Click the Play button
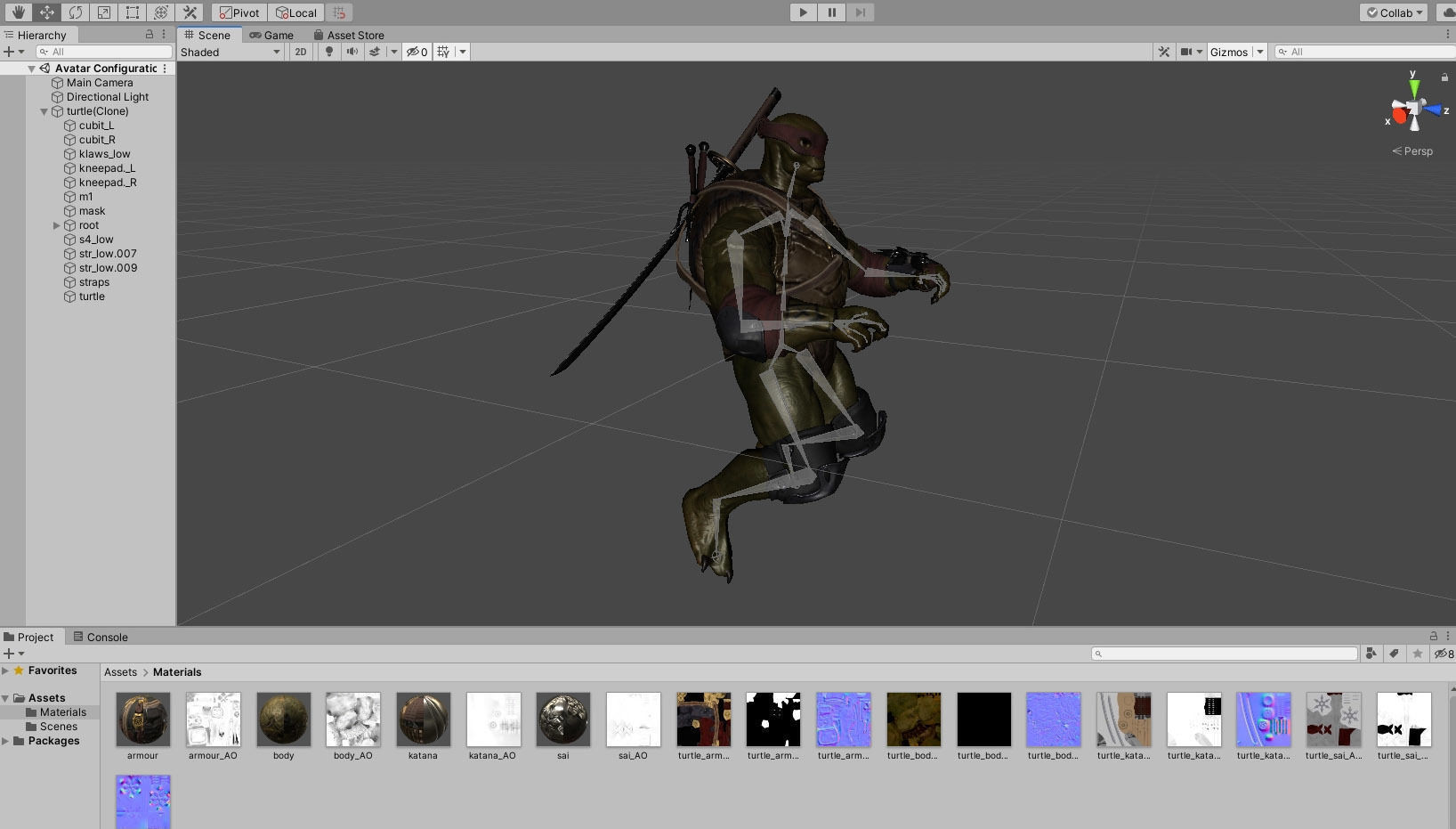 pyautogui.click(x=803, y=12)
